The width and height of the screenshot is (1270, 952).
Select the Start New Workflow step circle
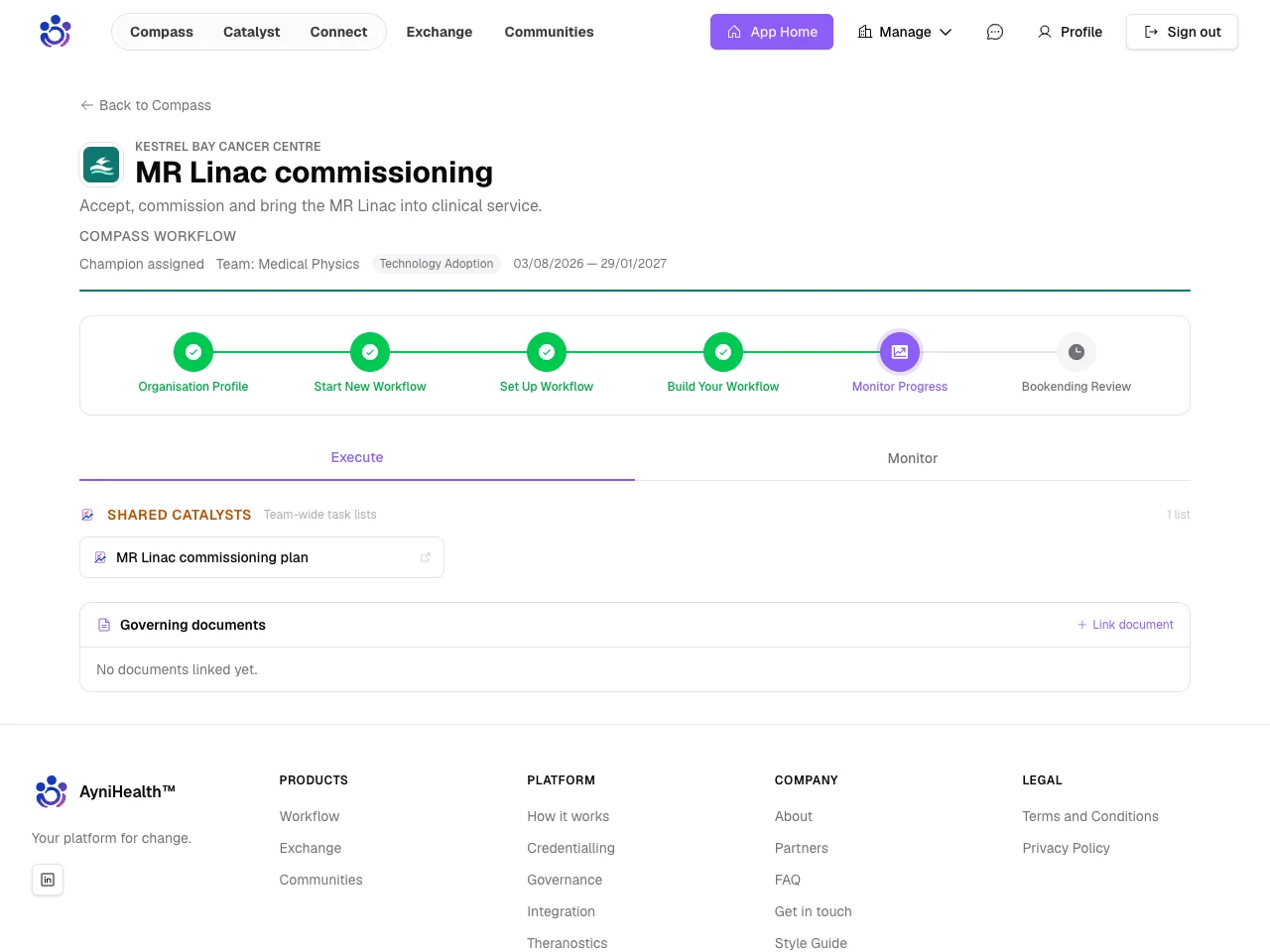tap(370, 352)
